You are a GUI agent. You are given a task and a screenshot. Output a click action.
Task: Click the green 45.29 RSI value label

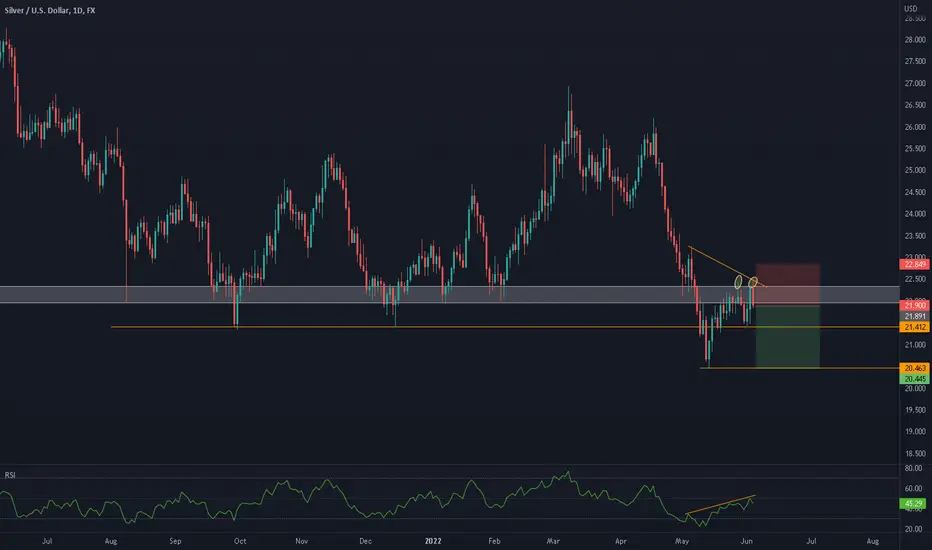click(914, 503)
